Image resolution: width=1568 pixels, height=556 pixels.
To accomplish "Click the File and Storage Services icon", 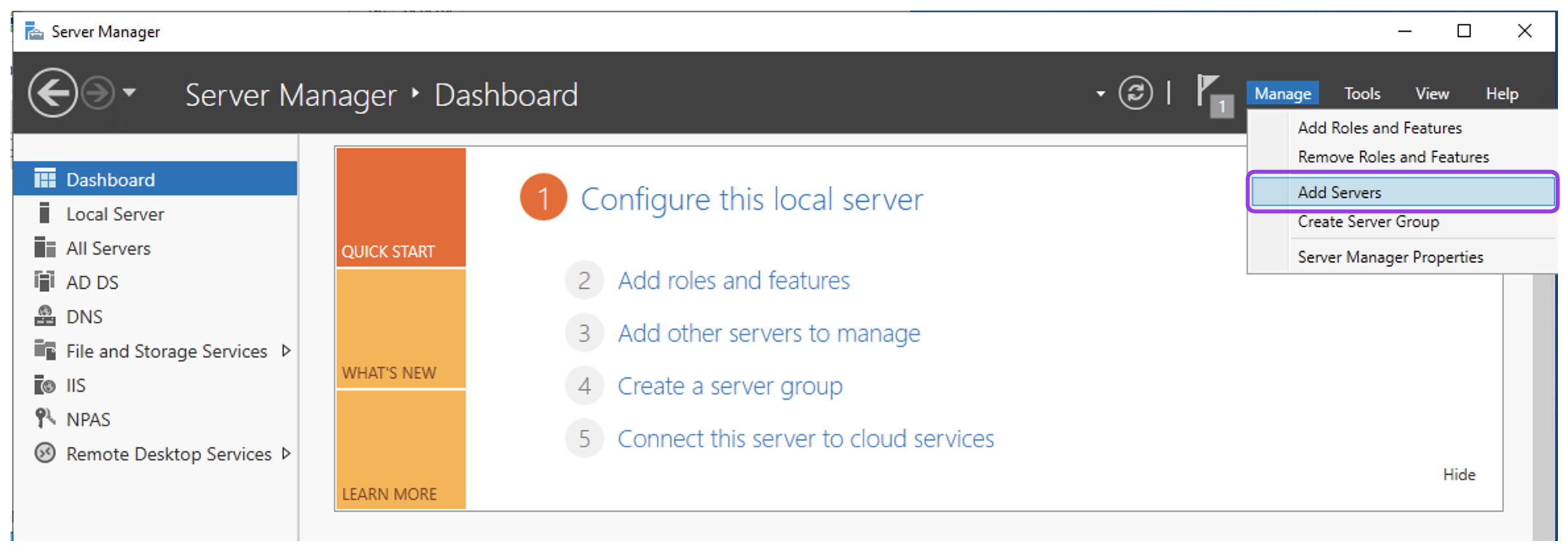I will pyautogui.click(x=45, y=350).
